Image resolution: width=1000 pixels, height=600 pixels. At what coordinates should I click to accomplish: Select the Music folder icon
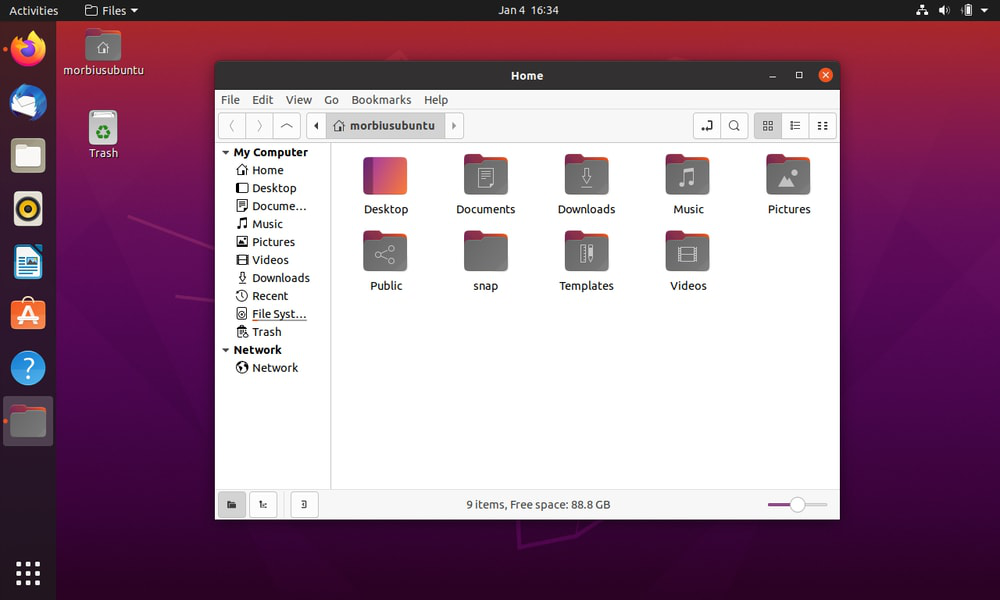pos(688,175)
